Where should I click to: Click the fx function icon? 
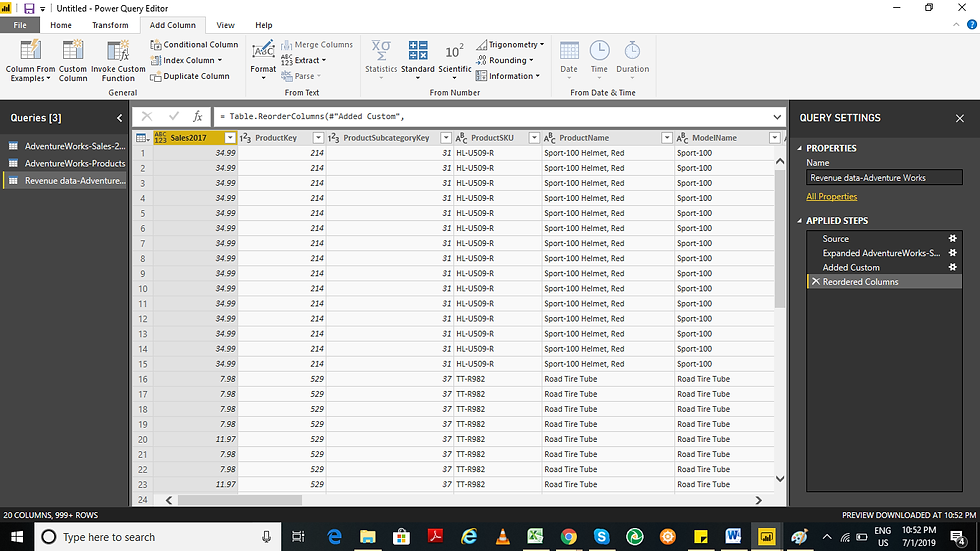198,116
